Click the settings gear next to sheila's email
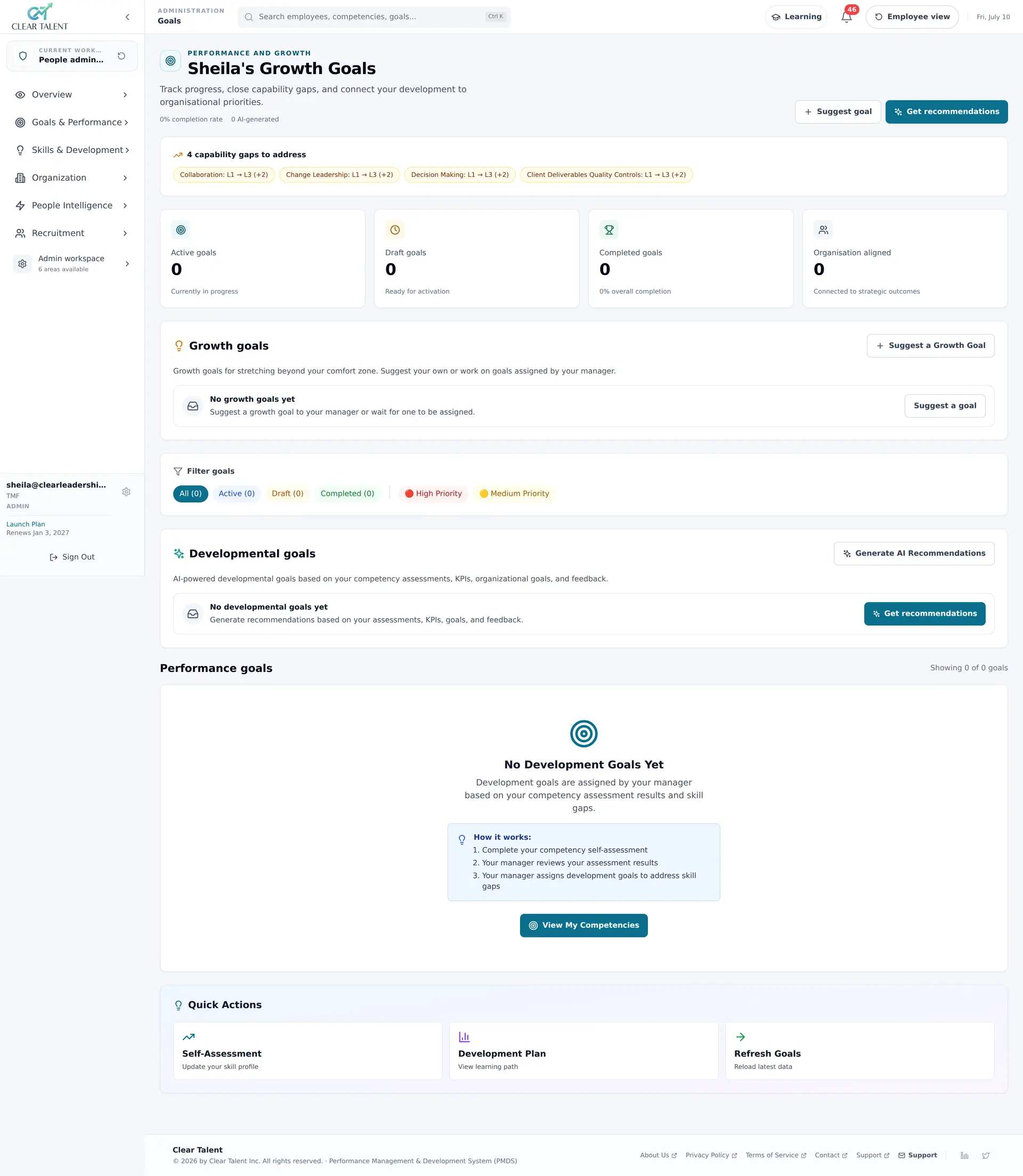 pyautogui.click(x=126, y=491)
